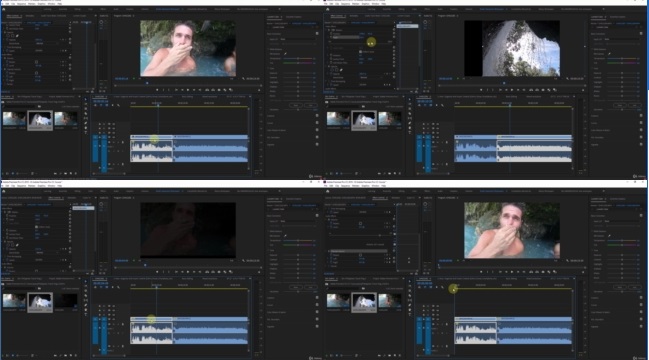Select the Hand tool in top-left screenshot's tools panel
This screenshot has height=360, width=649.
86,128
